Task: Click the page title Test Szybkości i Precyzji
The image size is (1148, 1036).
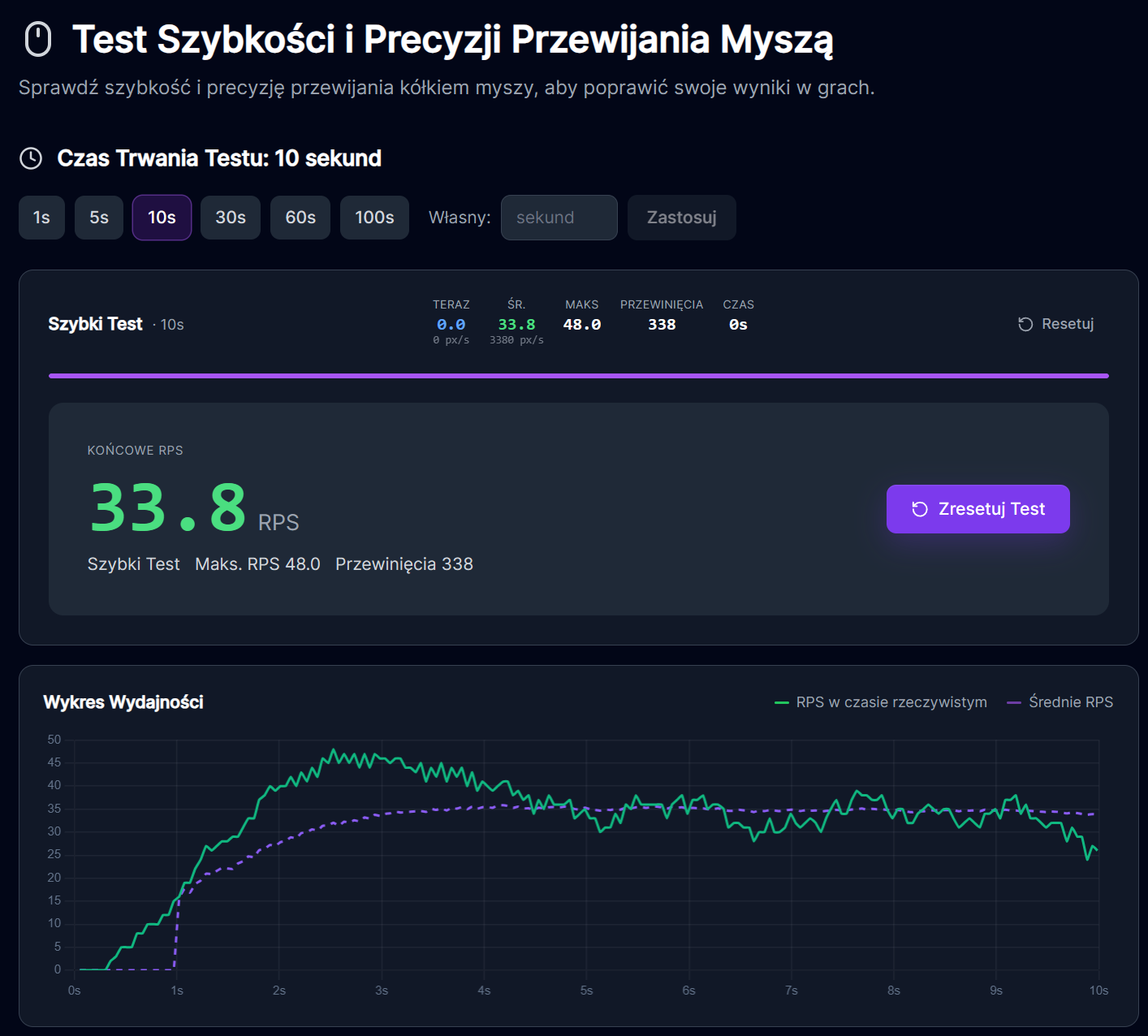Action: pos(453,40)
